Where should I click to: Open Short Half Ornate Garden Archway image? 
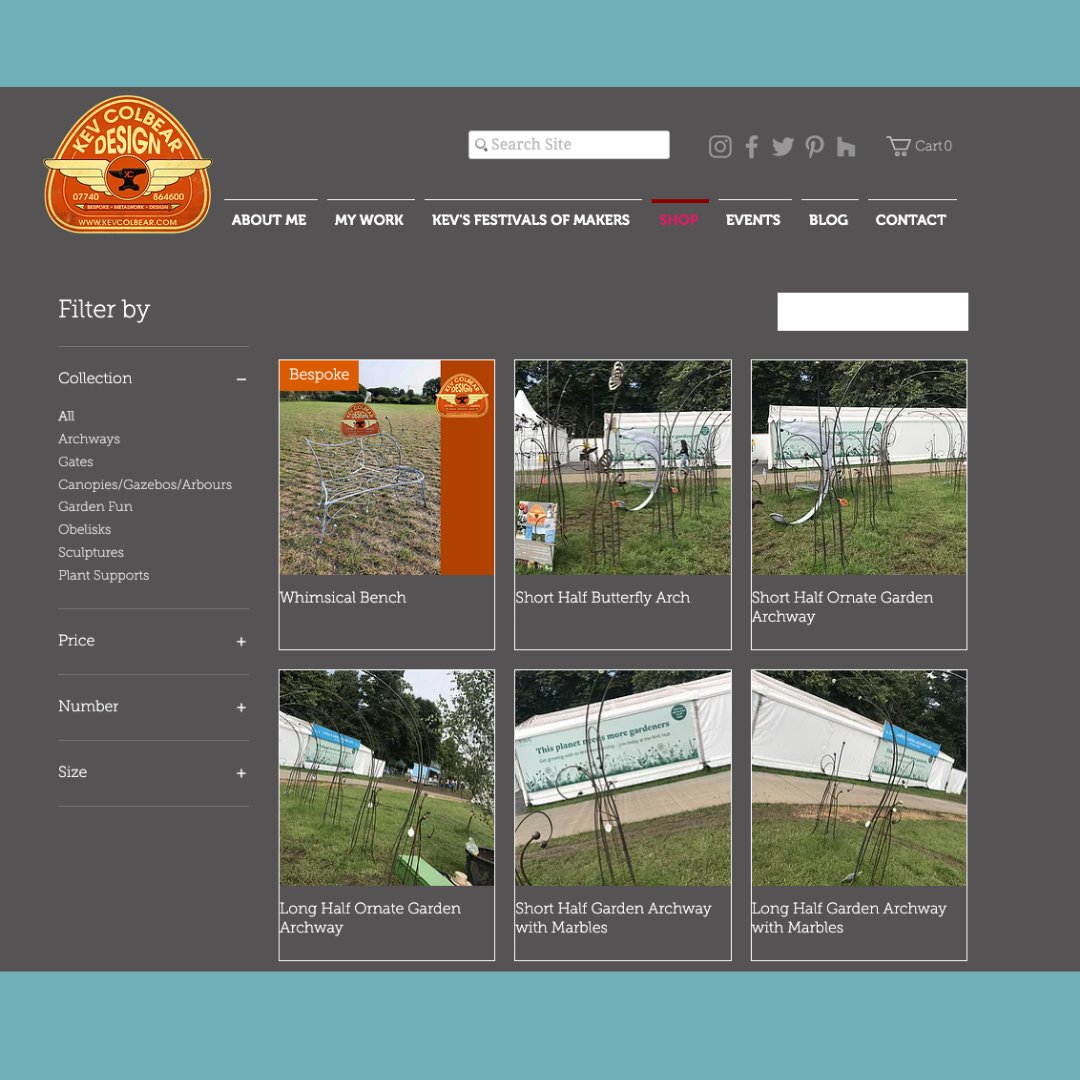859,467
